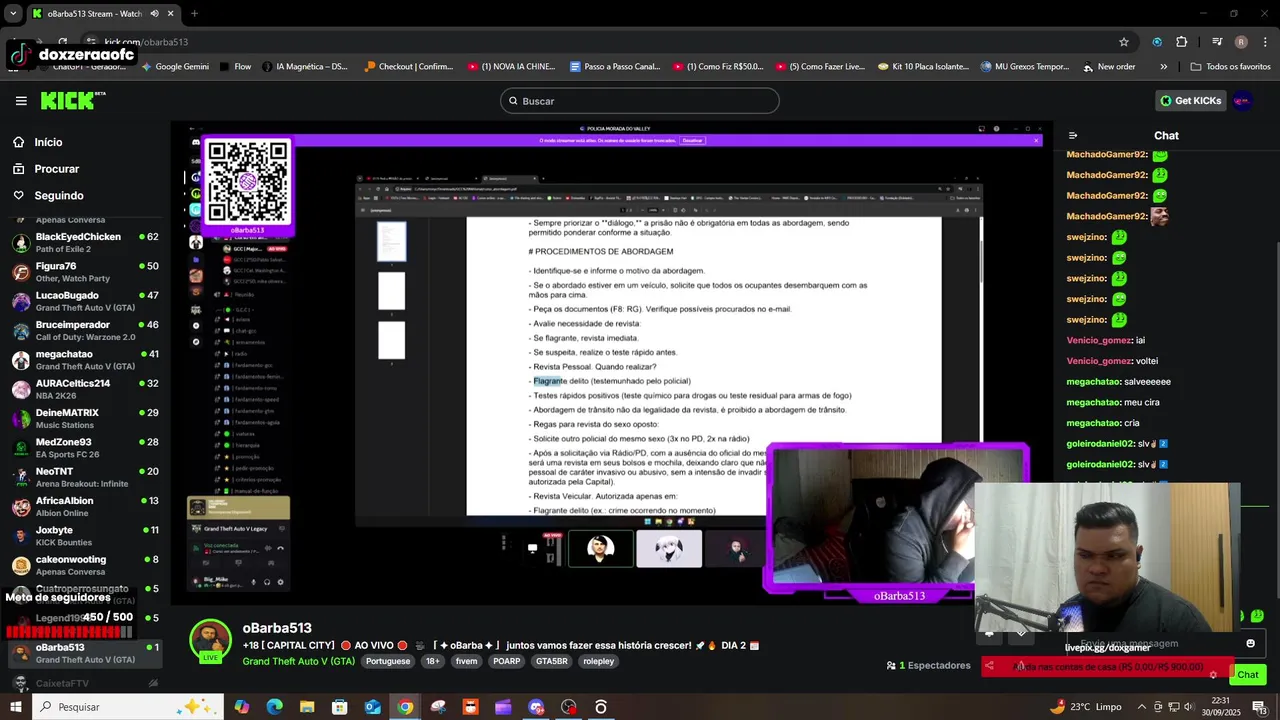
Task: Open cakeonwooting channel in sidebar
Action: pyautogui.click(x=84, y=565)
